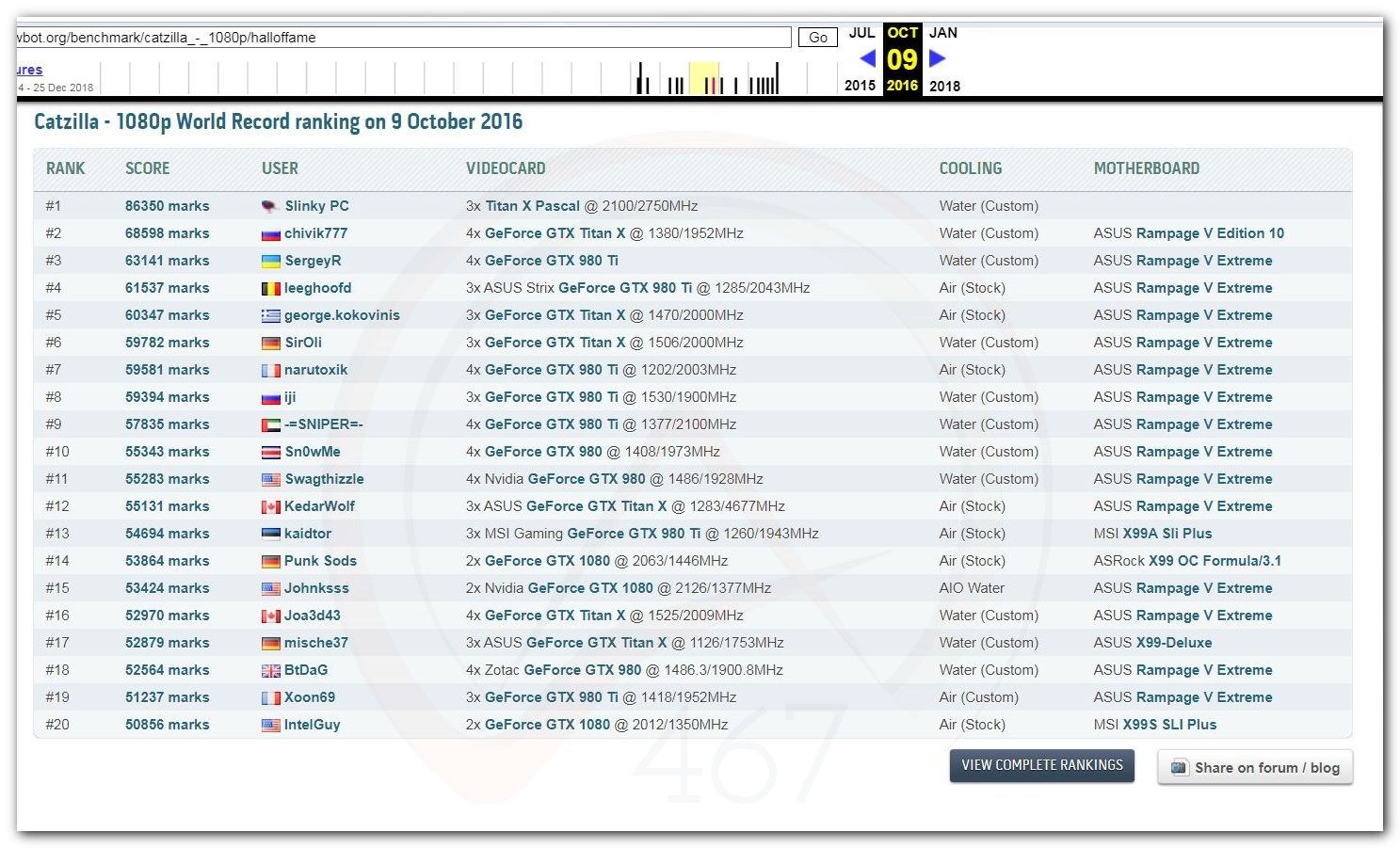Click the US flag beside Swagthizzle
The width and height of the screenshot is (1400, 848).
[270, 479]
